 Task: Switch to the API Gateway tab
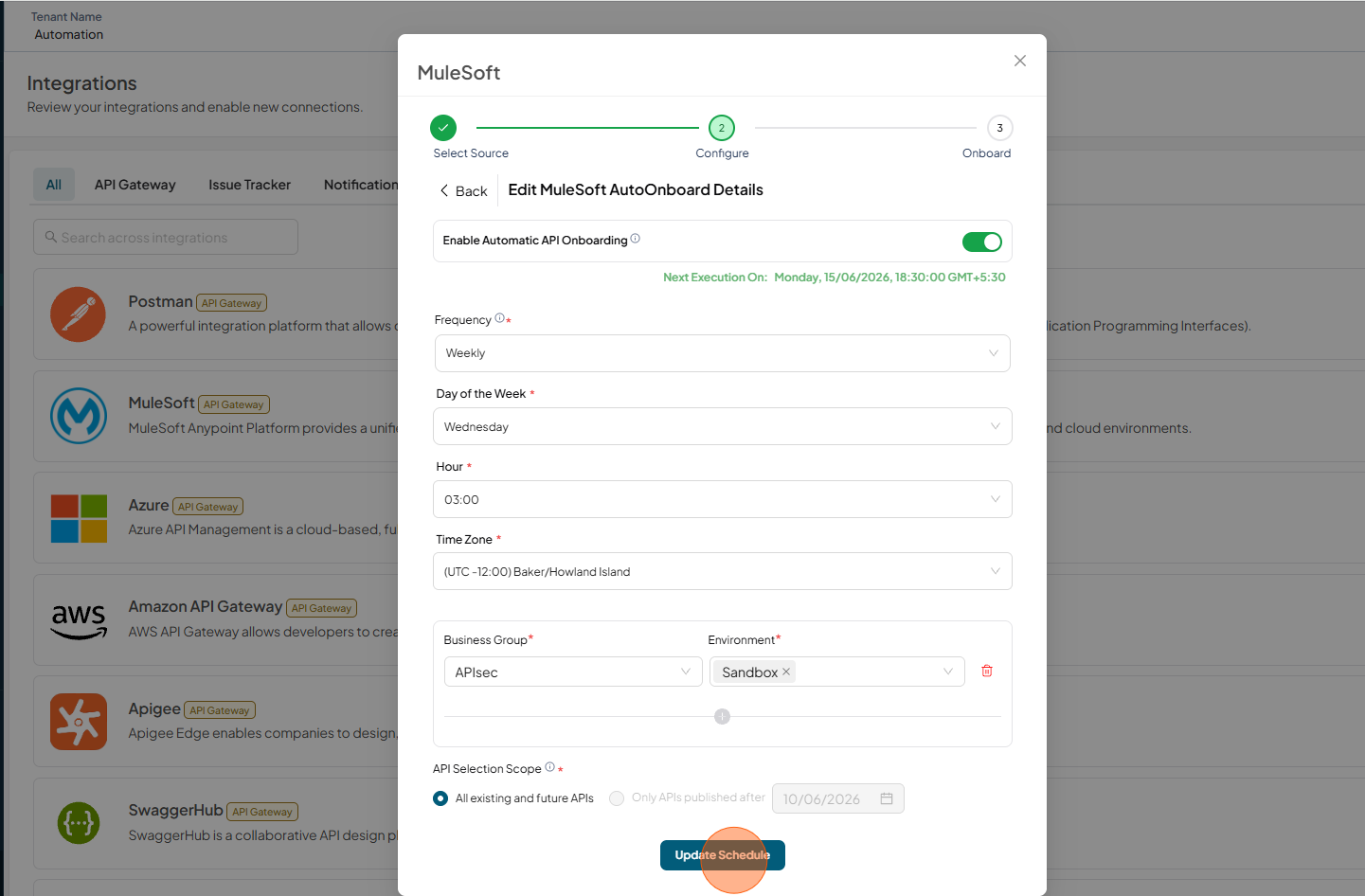pyautogui.click(x=135, y=185)
